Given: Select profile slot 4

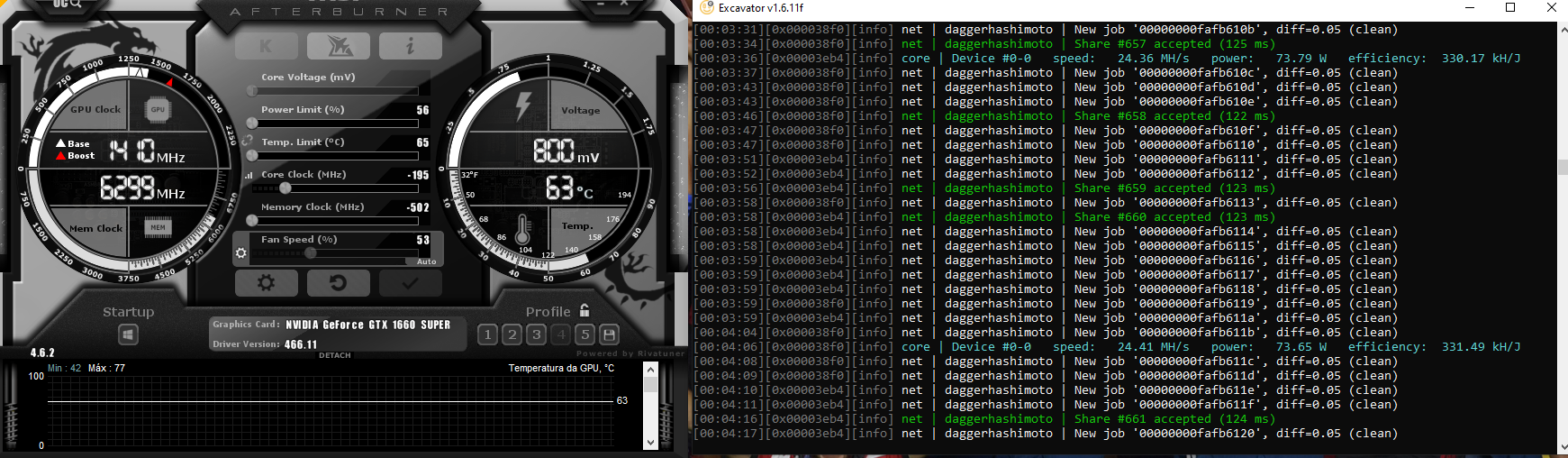Looking at the screenshot, I should 560,334.
